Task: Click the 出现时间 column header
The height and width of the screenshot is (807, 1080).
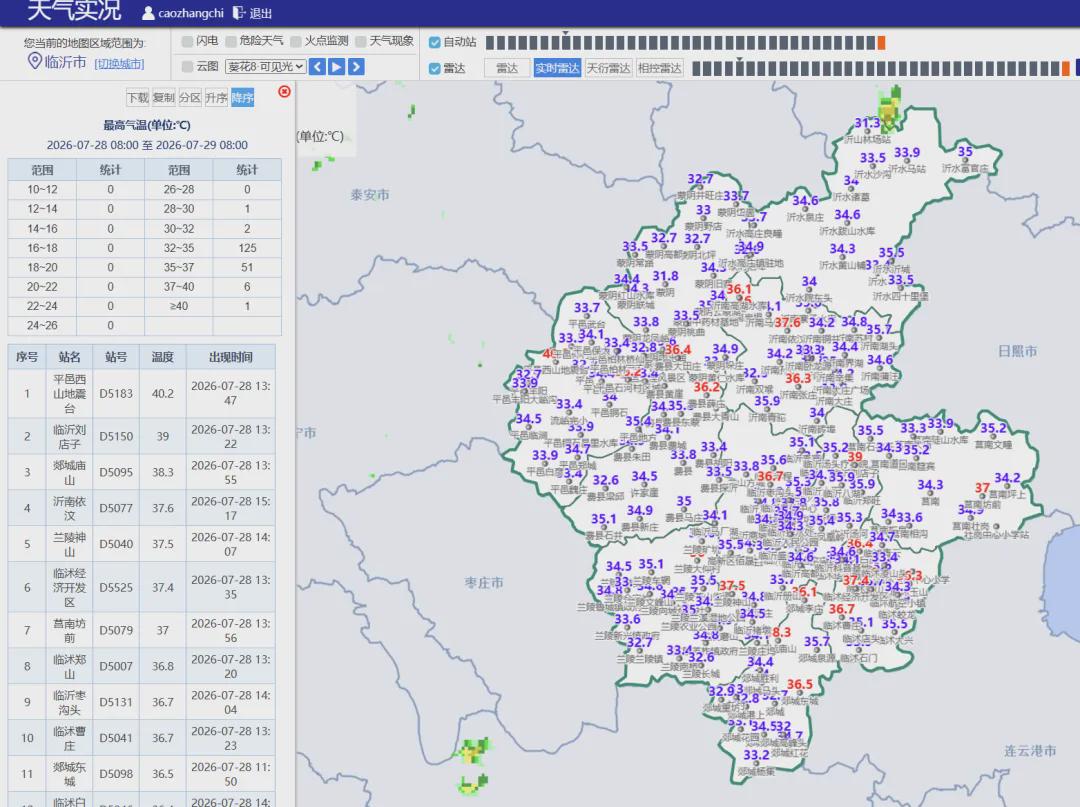Action: [231, 357]
